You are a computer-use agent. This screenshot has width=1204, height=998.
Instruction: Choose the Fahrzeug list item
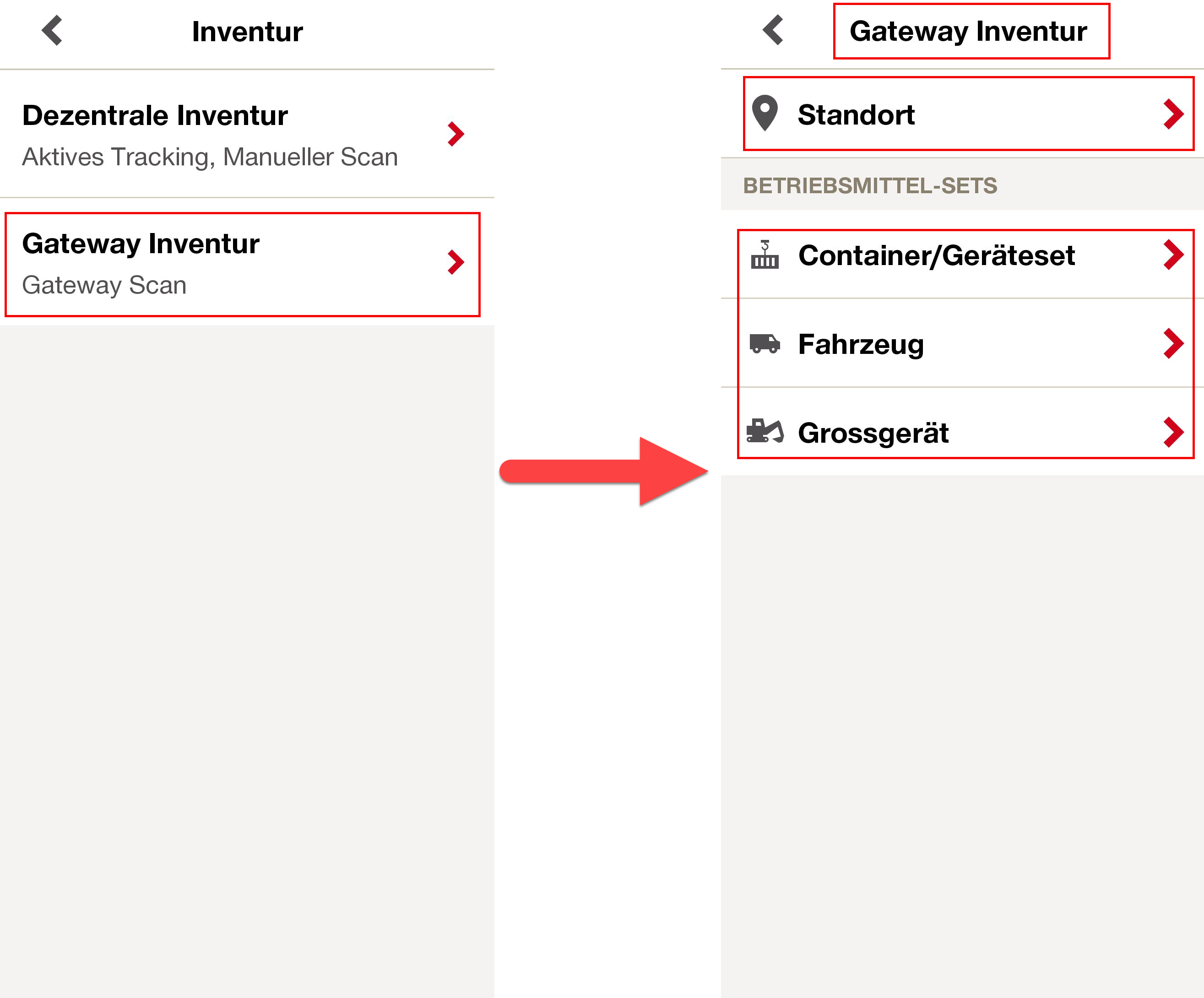[x=962, y=343]
